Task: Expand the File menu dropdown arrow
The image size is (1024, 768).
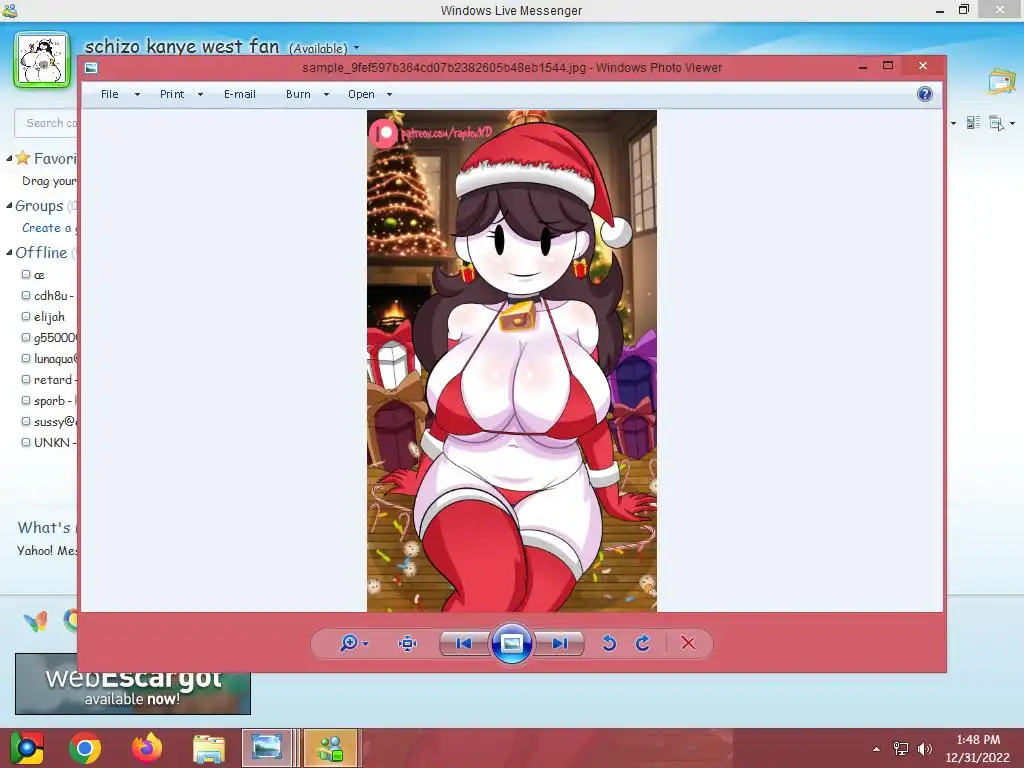Action: coord(137,95)
